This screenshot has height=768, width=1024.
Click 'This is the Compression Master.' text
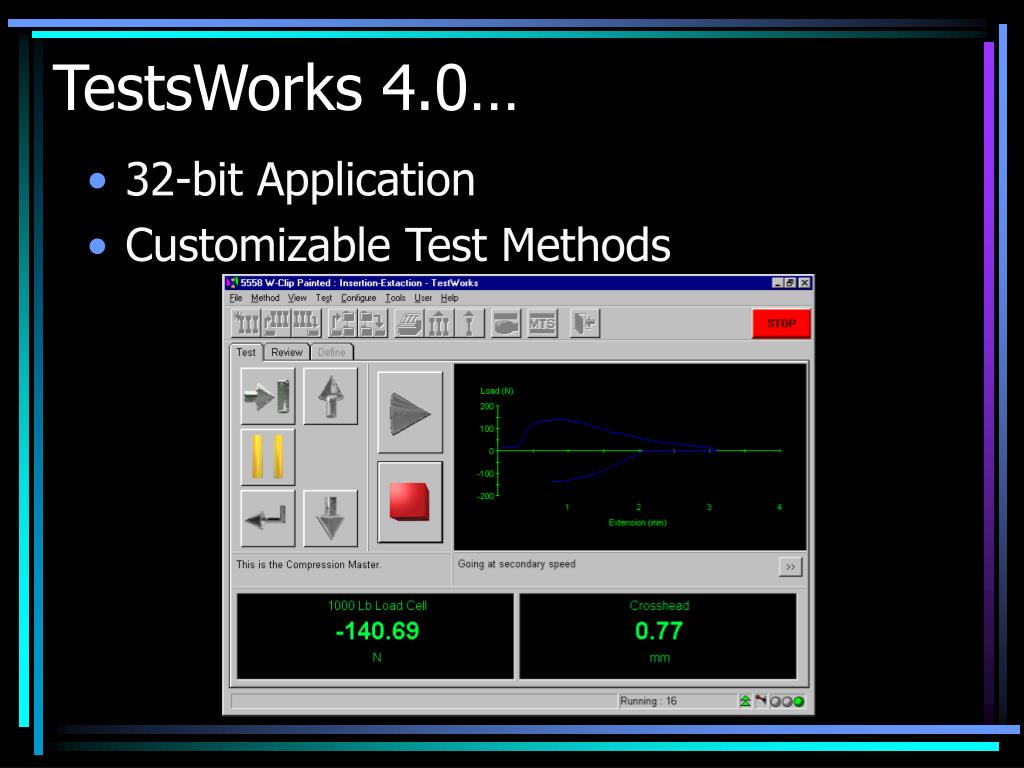tap(309, 564)
